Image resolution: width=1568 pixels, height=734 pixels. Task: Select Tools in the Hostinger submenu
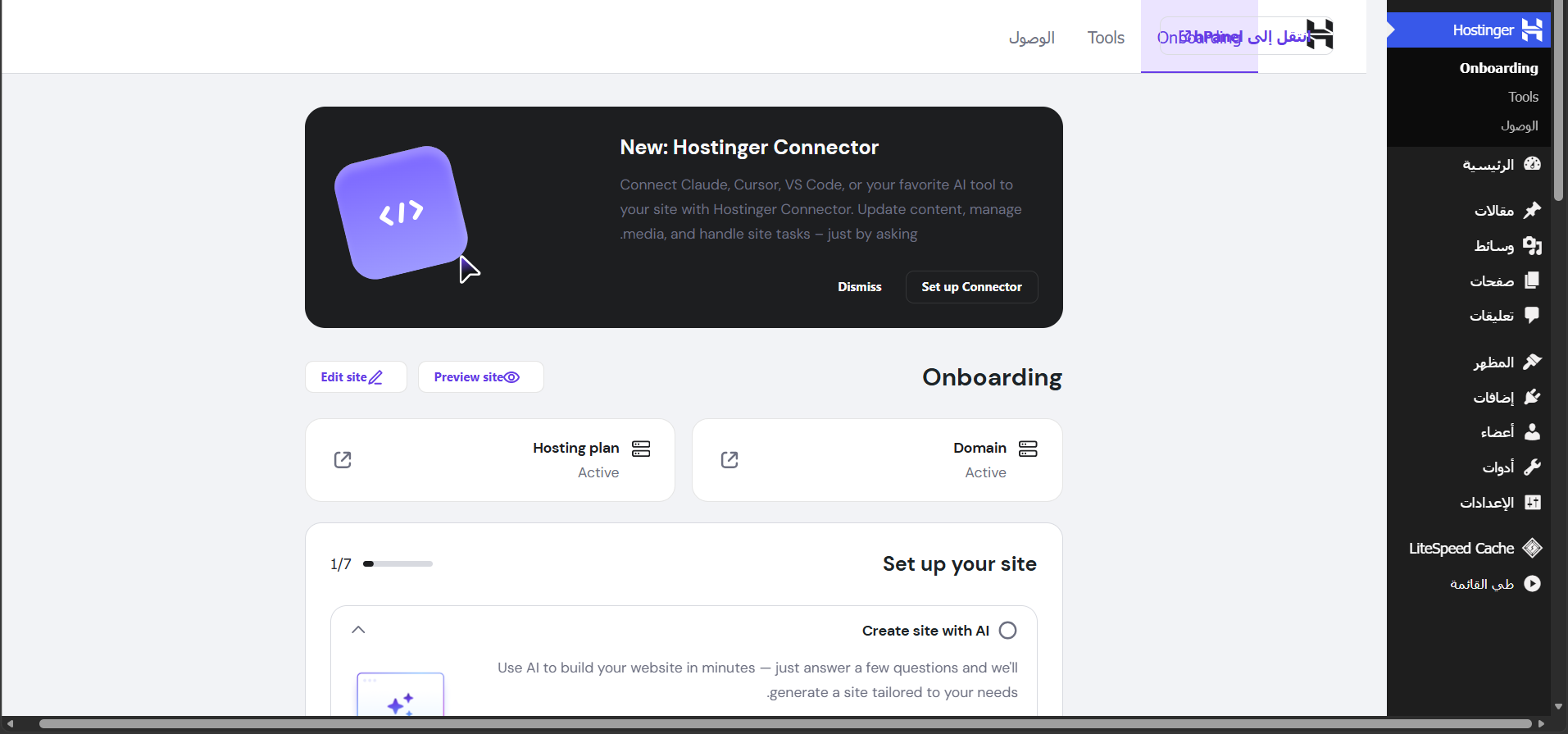(1523, 97)
